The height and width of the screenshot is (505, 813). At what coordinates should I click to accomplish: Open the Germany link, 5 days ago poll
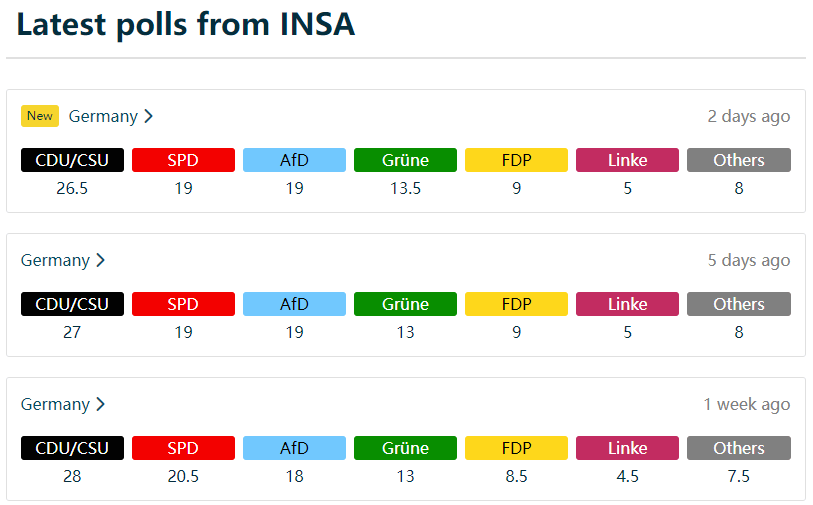[56, 260]
